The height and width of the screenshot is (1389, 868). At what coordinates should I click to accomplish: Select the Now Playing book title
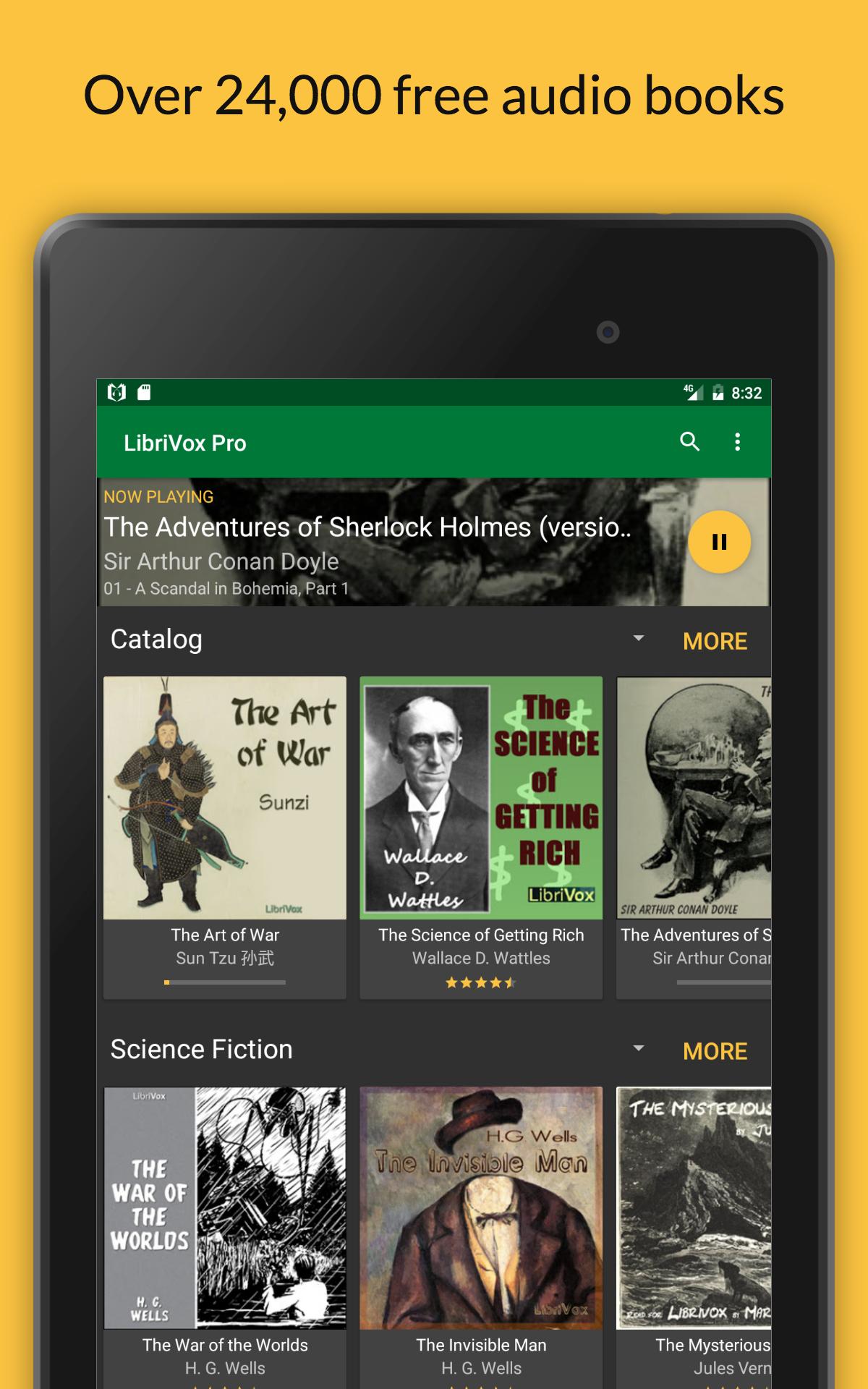[367, 527]
